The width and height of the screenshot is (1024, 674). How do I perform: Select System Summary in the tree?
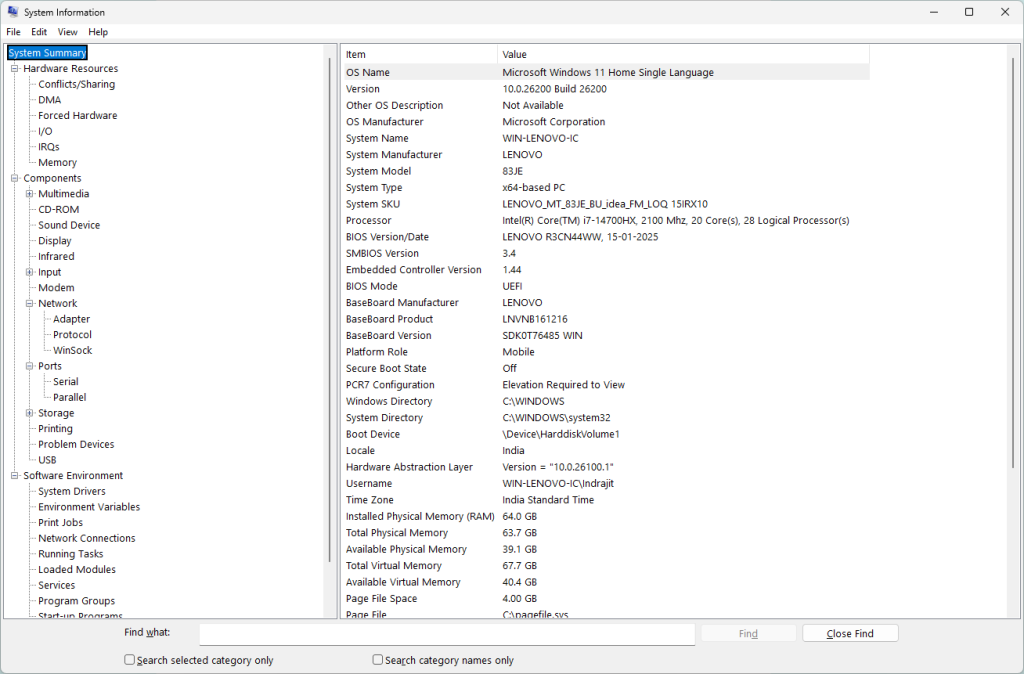pos(47,53)
